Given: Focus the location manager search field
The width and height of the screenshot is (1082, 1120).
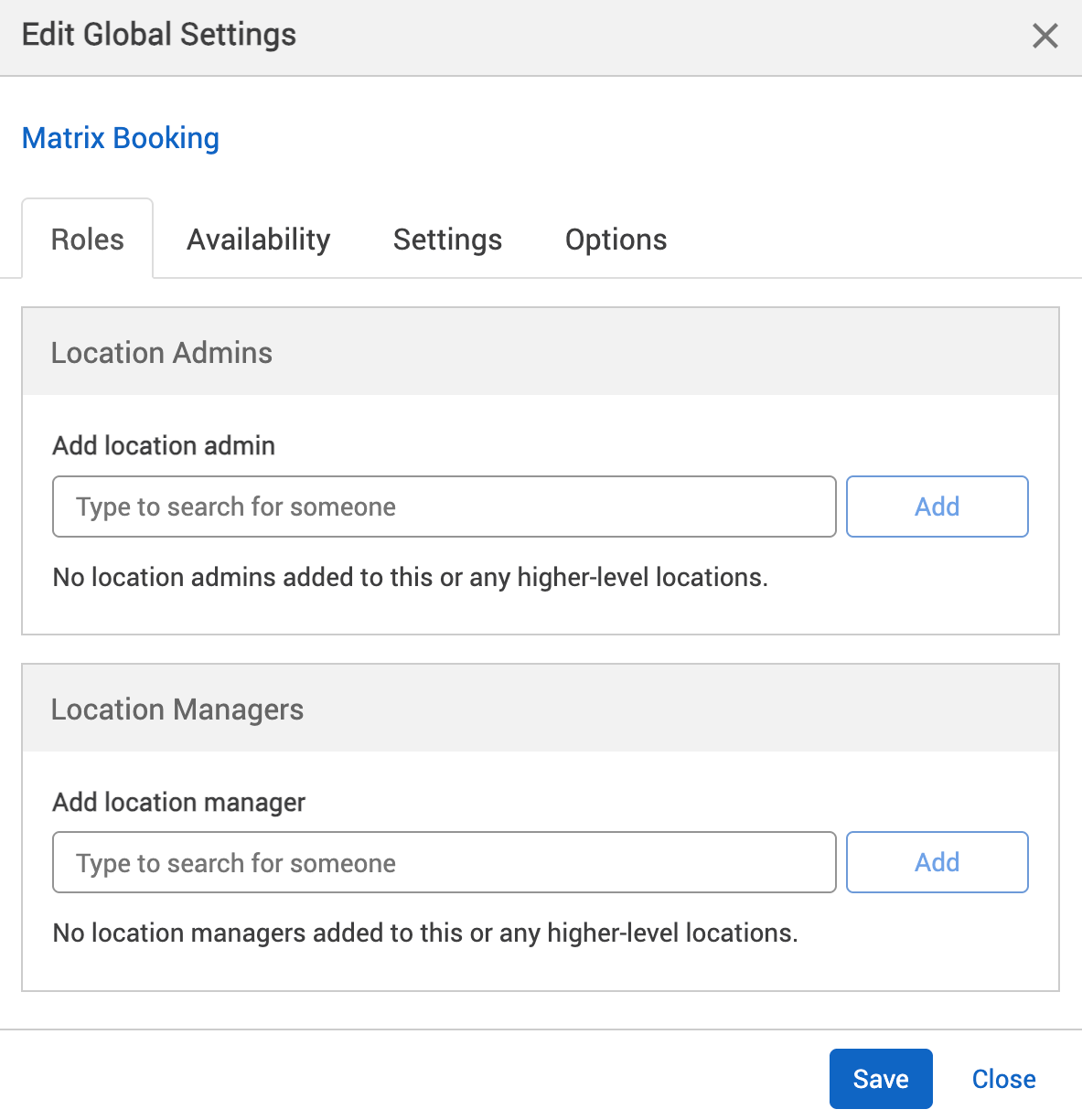Looking at the screenshot, I should pyautogui.click(x=444, y=862).
